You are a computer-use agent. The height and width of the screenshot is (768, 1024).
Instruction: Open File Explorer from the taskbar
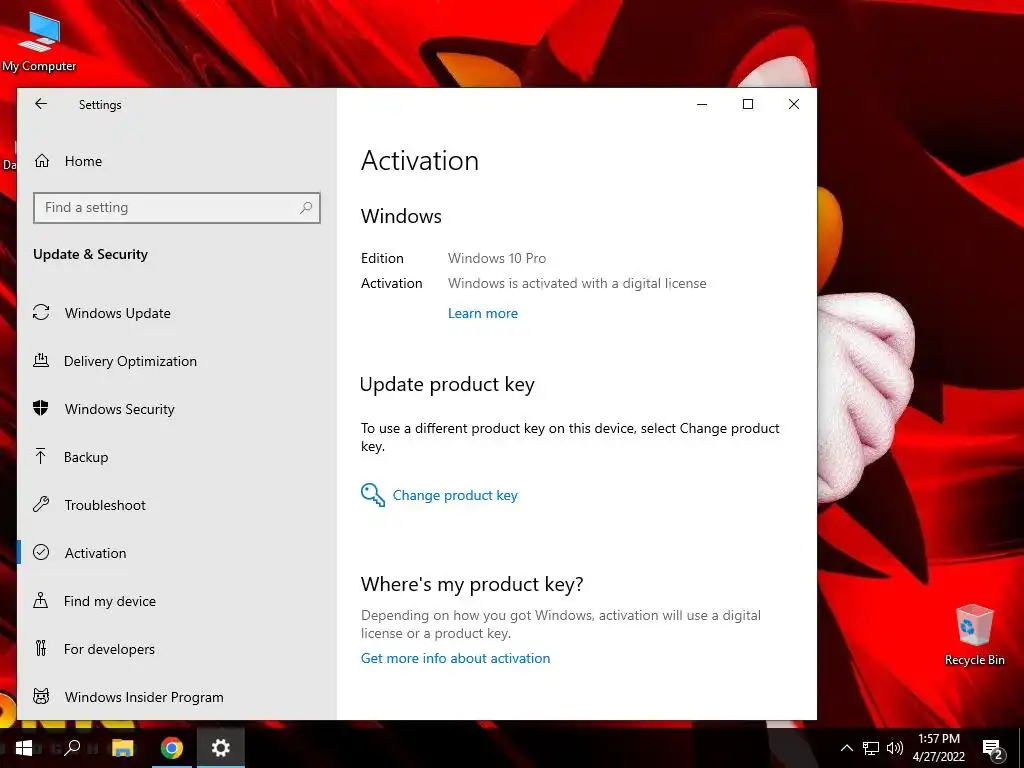pos(123,748)
